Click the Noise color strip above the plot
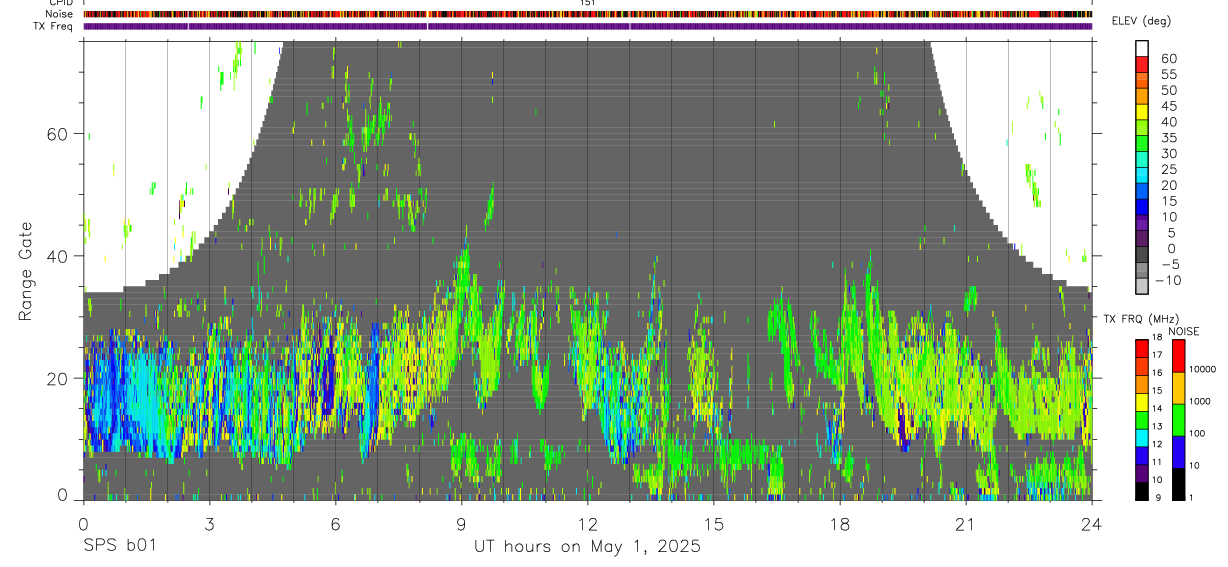 click(588, 14)
